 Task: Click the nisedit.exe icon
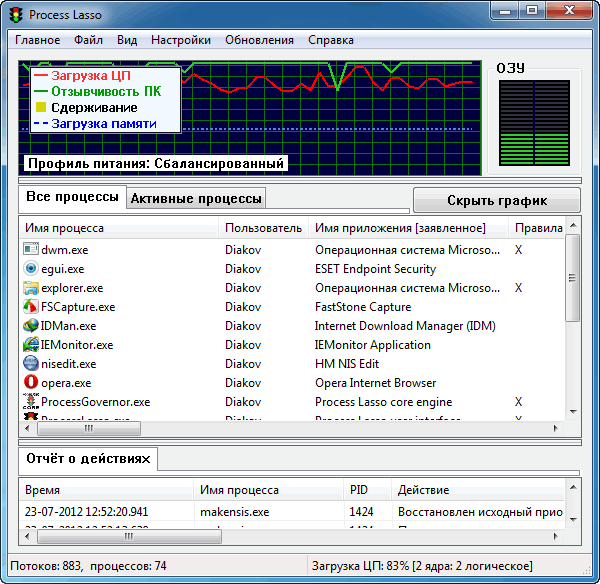click(31, 364)
